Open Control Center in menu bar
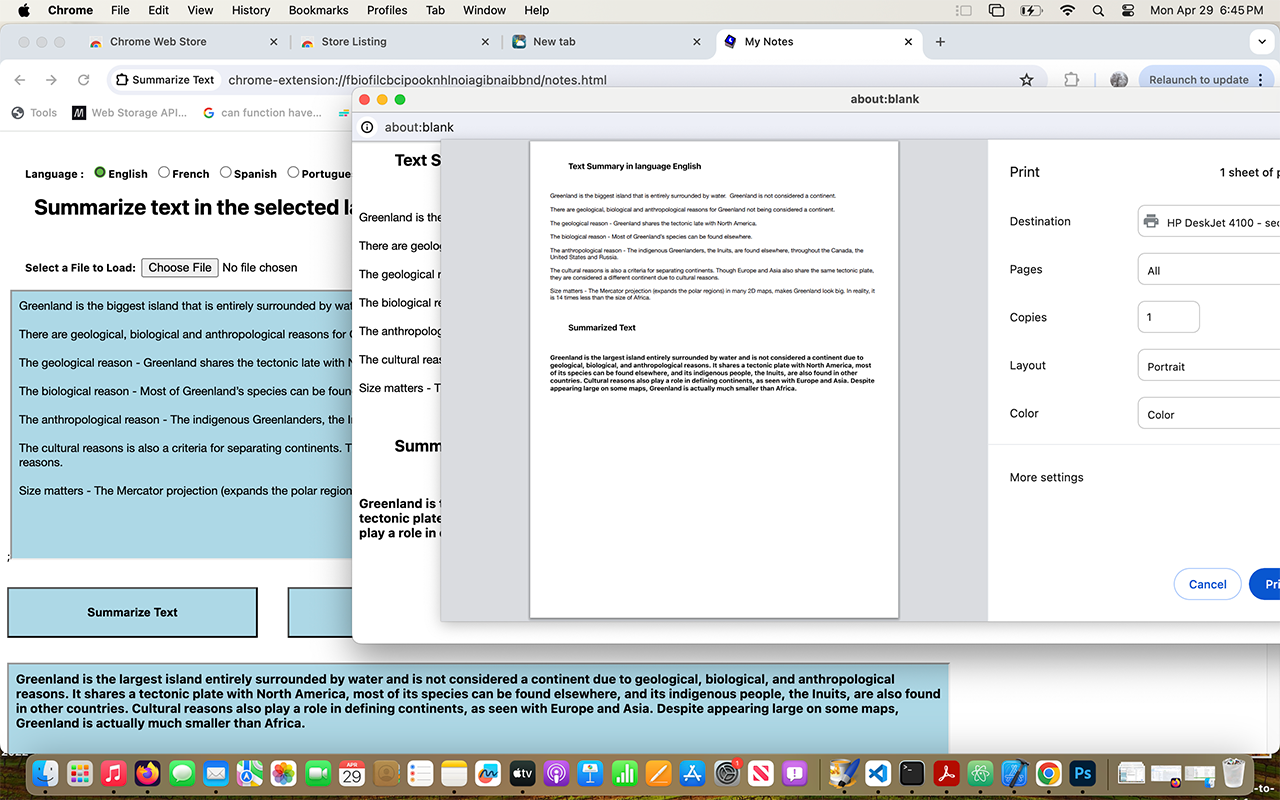 pos(1129,10)
